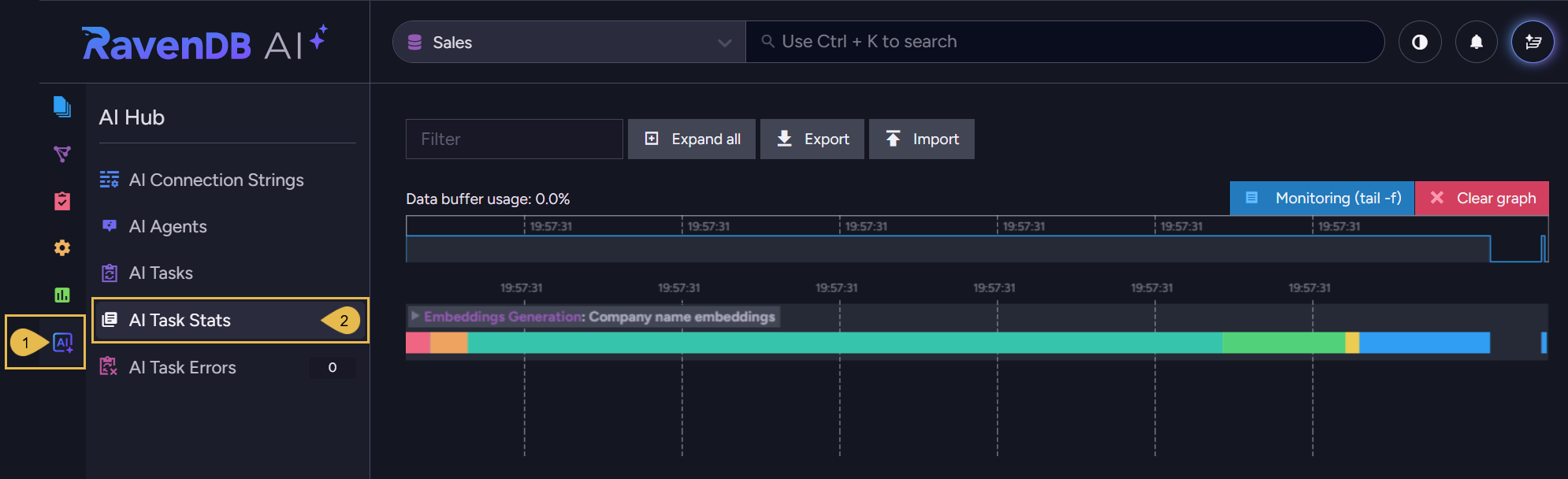Click the AI Hub heading
Image resolution: width=1568 pixels, height=479 pixels.
click(x=132, y=117)
